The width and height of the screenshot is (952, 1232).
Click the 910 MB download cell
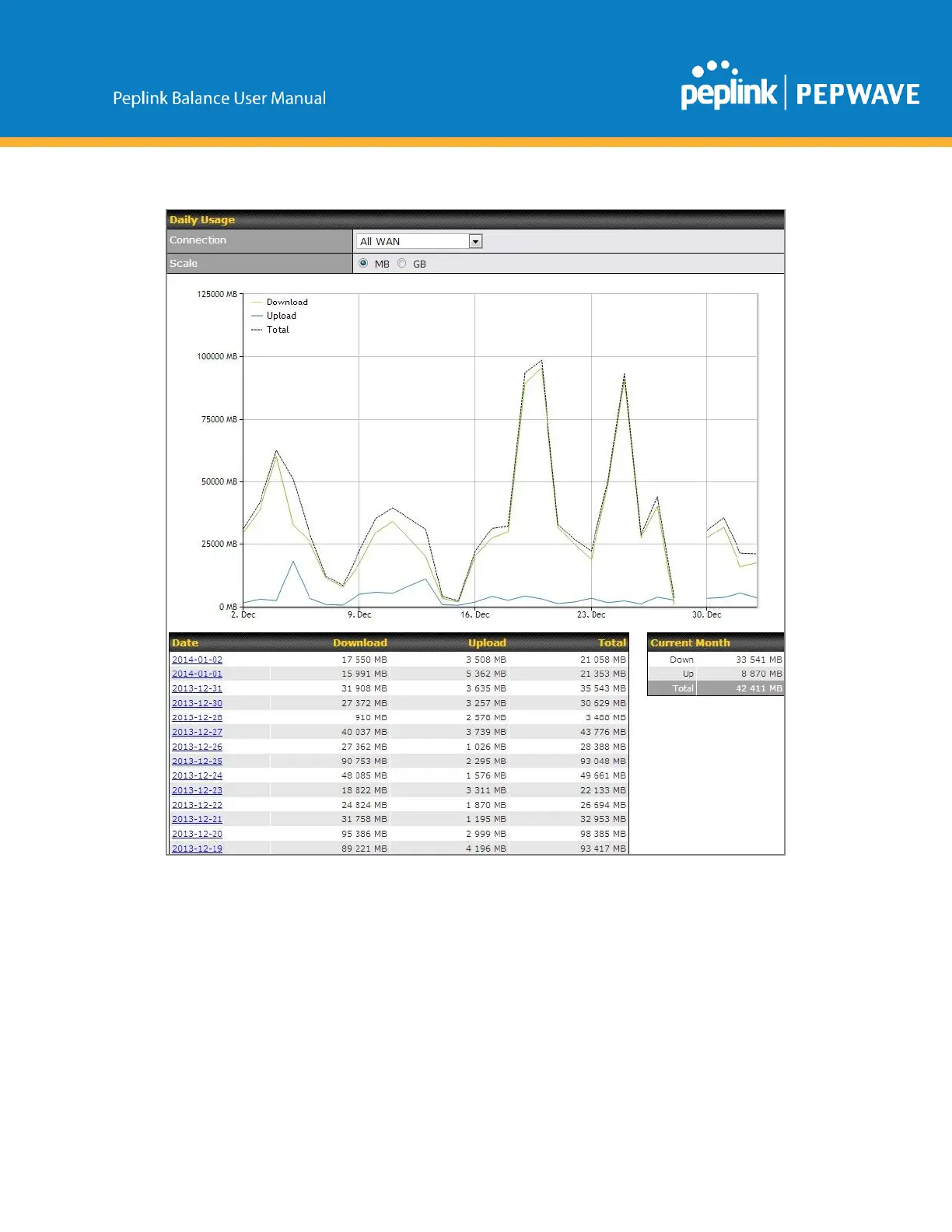pos(371,717)
